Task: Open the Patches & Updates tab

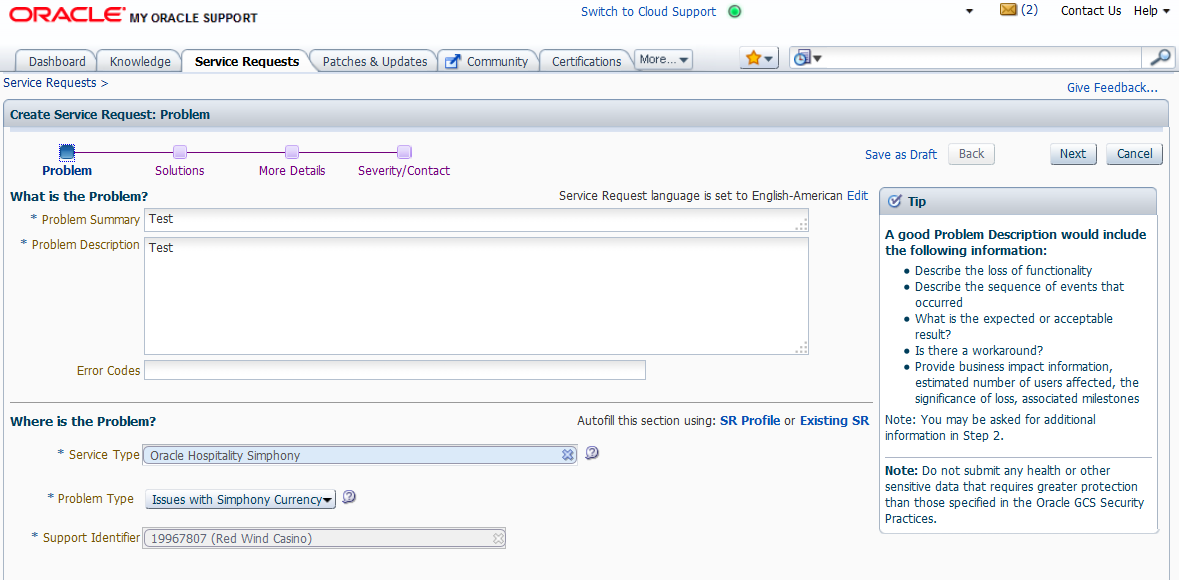Action: (x=374, y=62)
